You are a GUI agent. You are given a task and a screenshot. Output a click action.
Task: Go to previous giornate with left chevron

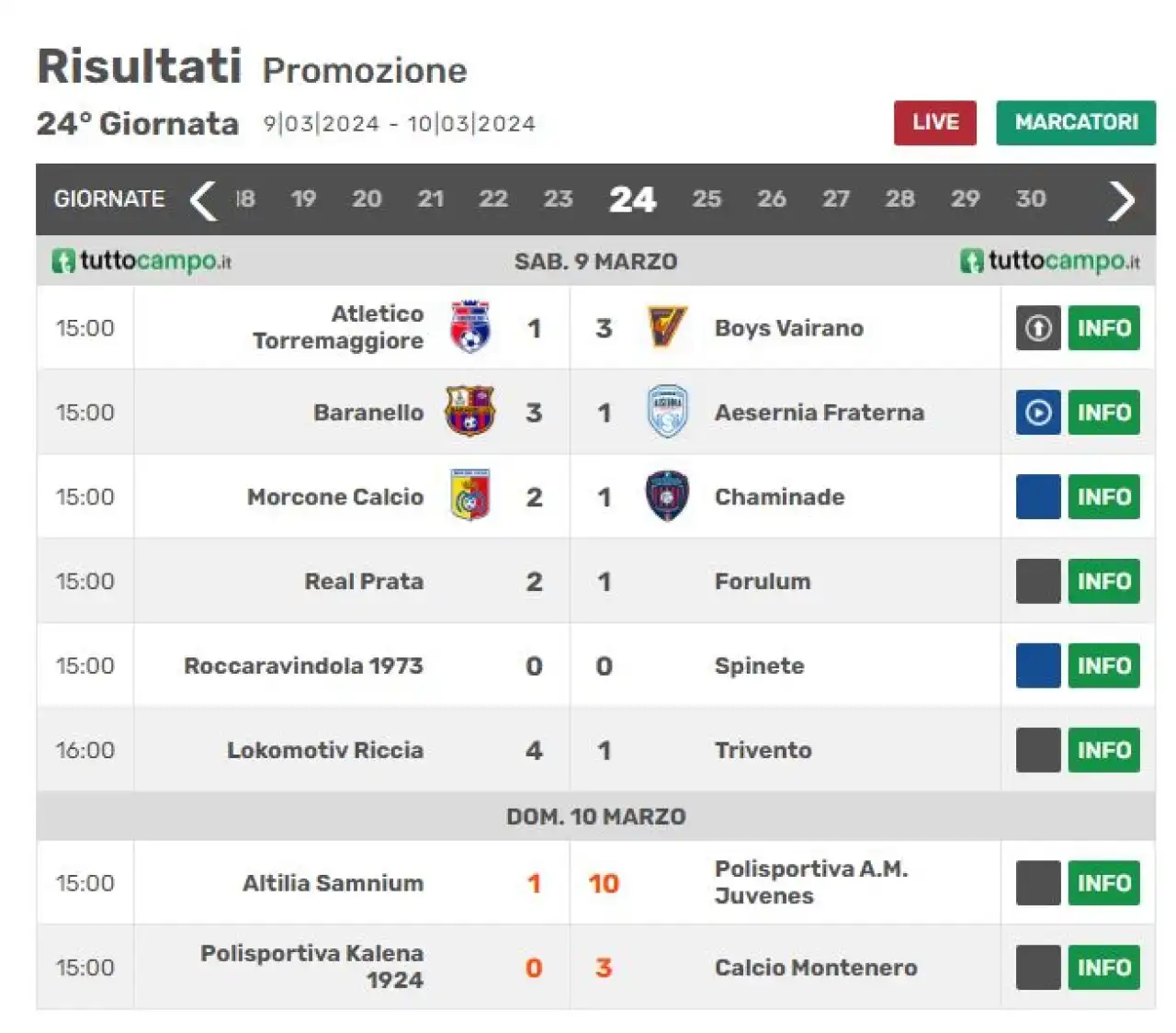203,200
